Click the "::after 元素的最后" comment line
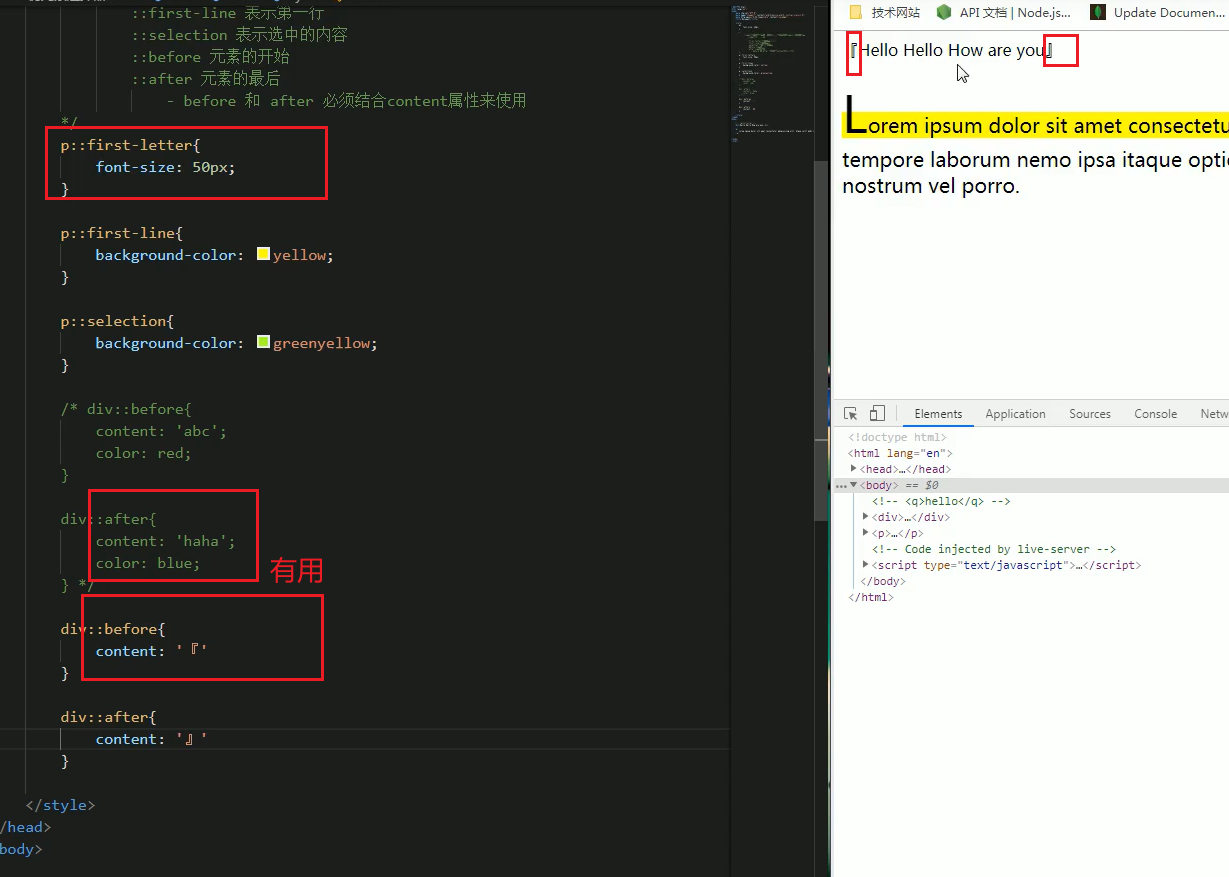The height and width of the screenshot is (877, 1229). (x=205, y=79)
